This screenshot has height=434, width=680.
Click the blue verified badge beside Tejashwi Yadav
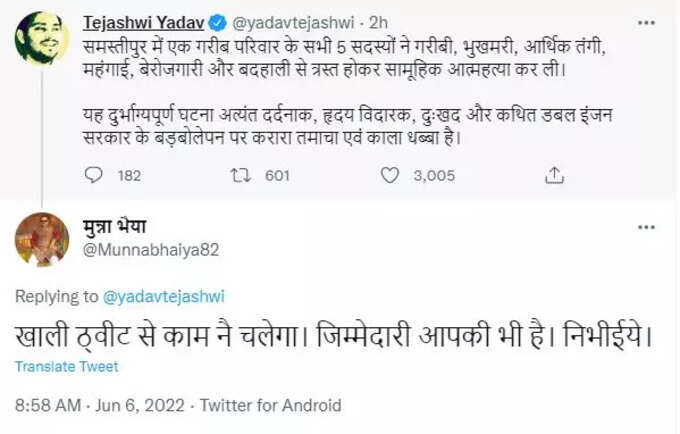tap(217, 23)
